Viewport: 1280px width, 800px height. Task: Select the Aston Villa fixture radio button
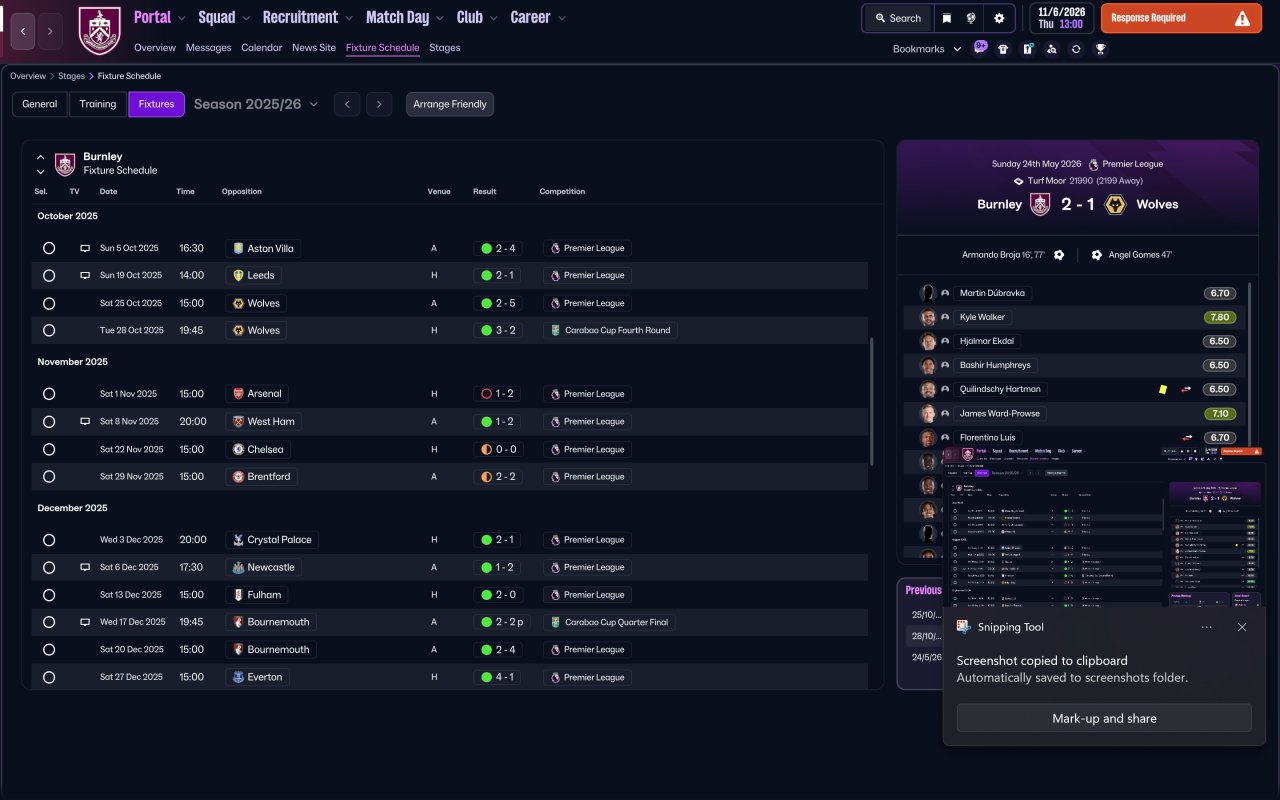coord(49,248)
